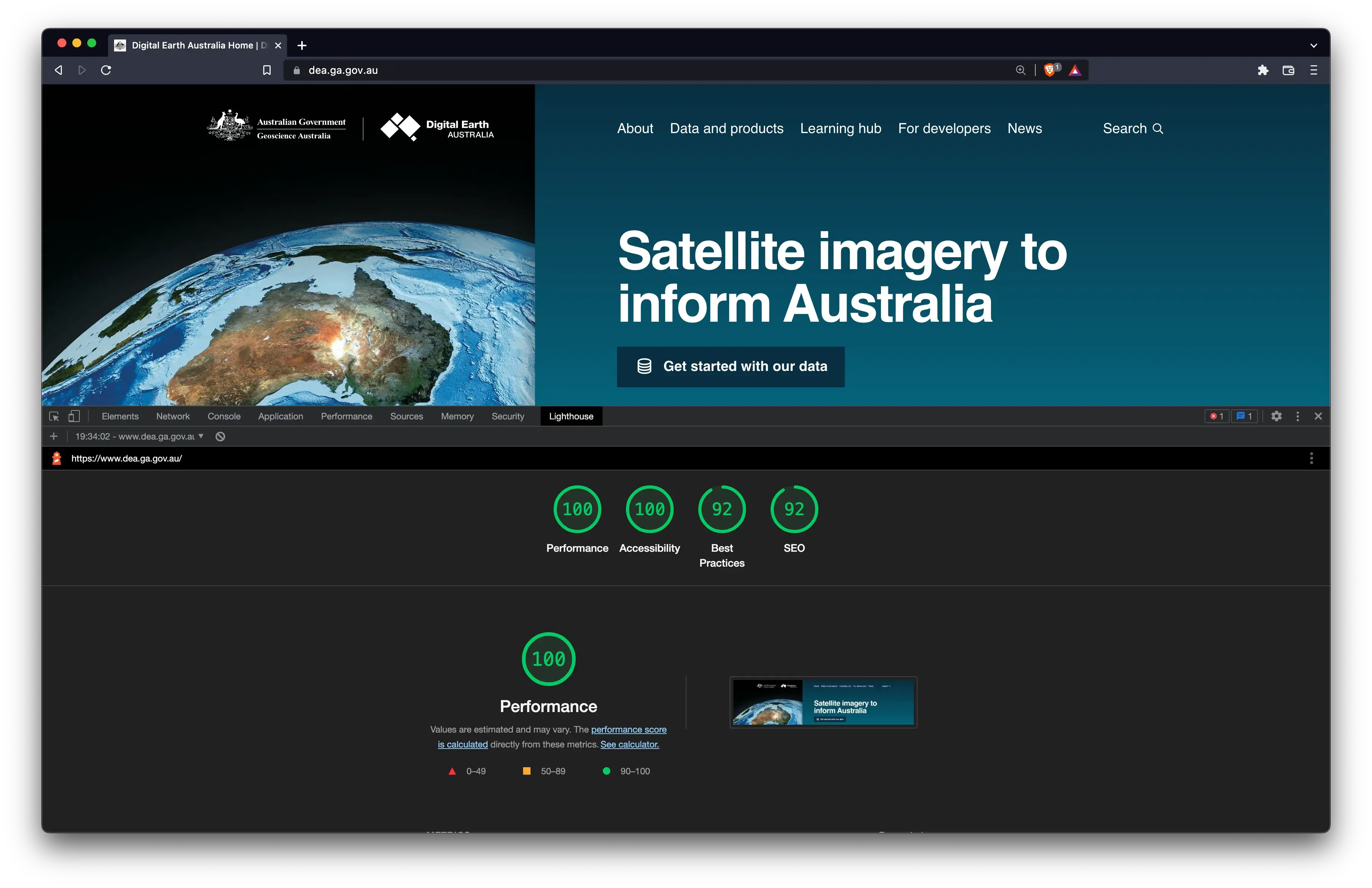This screenshot has width=1372, height=888.
Task: Open DevTools settings gear
Action: point(1276,416)
